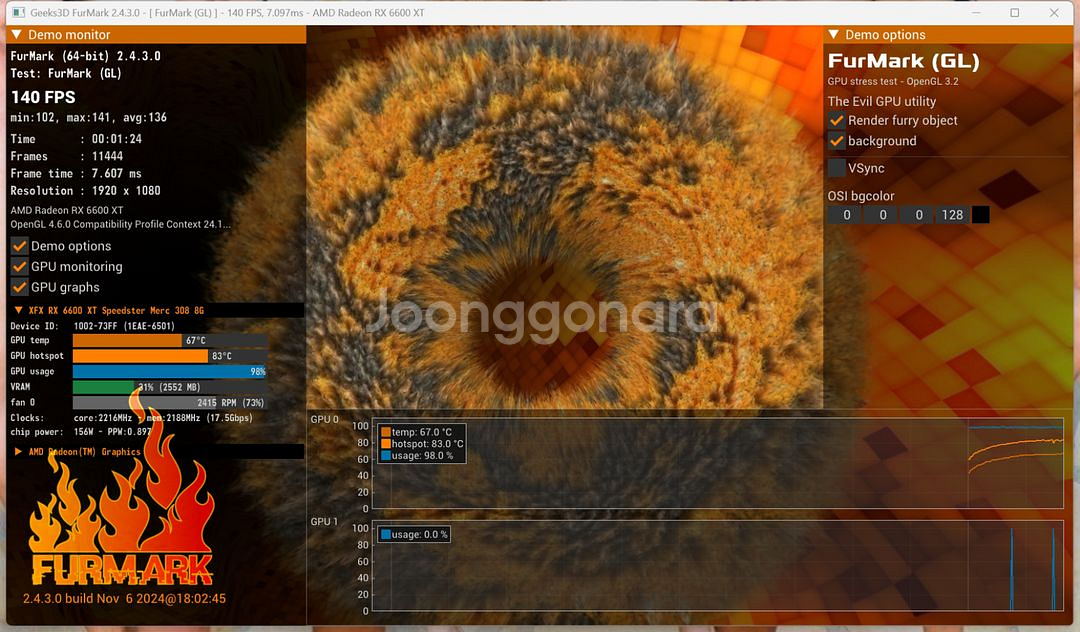This screenshot has height=632, width=1080.
Task: Click the OSI bgcolor black color swatch
Action: pos(980,215)
